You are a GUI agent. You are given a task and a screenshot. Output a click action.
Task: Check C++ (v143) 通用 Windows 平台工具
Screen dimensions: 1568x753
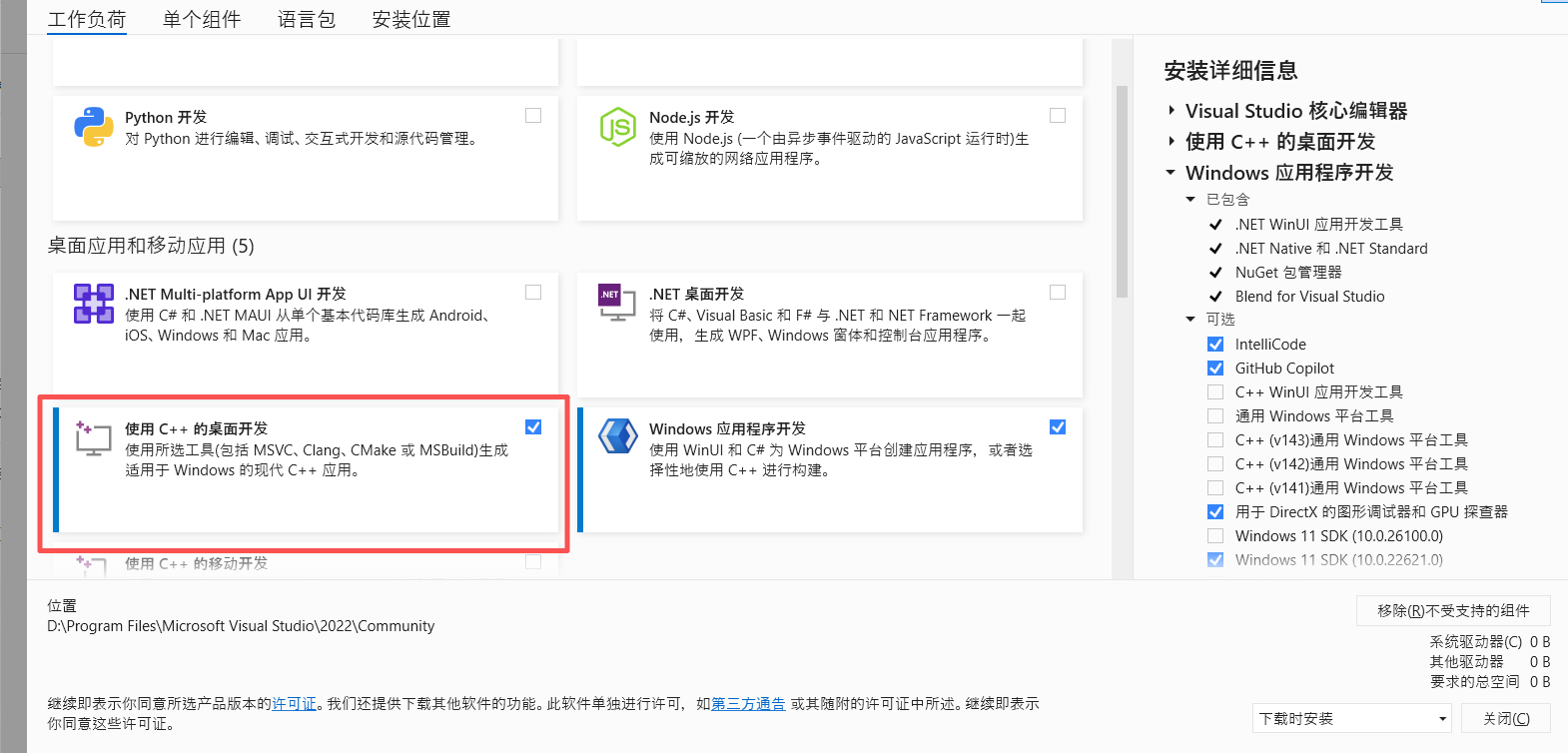1215,440
